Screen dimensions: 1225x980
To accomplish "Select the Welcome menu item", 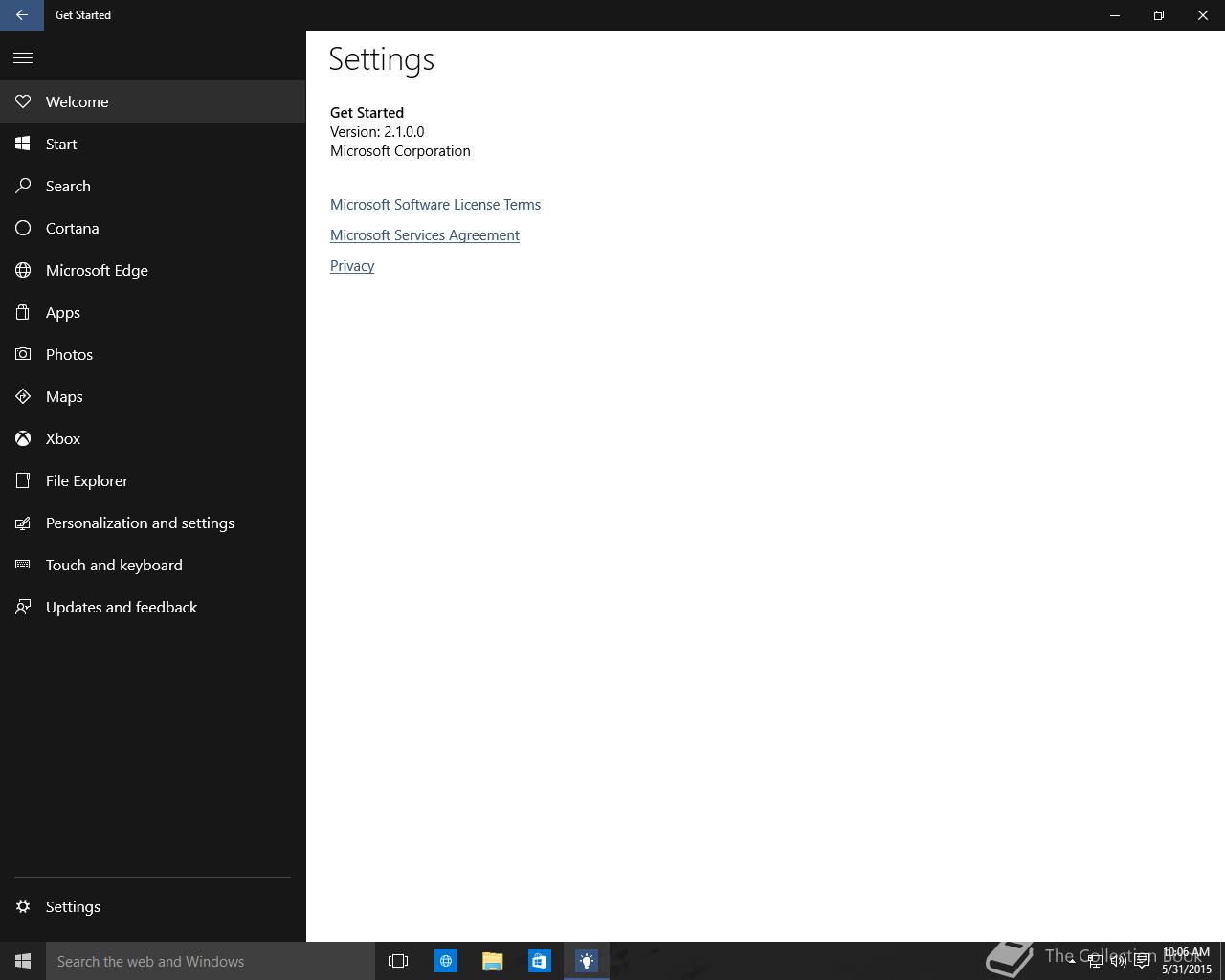I will pyautogui.click(x=153, y=101).
